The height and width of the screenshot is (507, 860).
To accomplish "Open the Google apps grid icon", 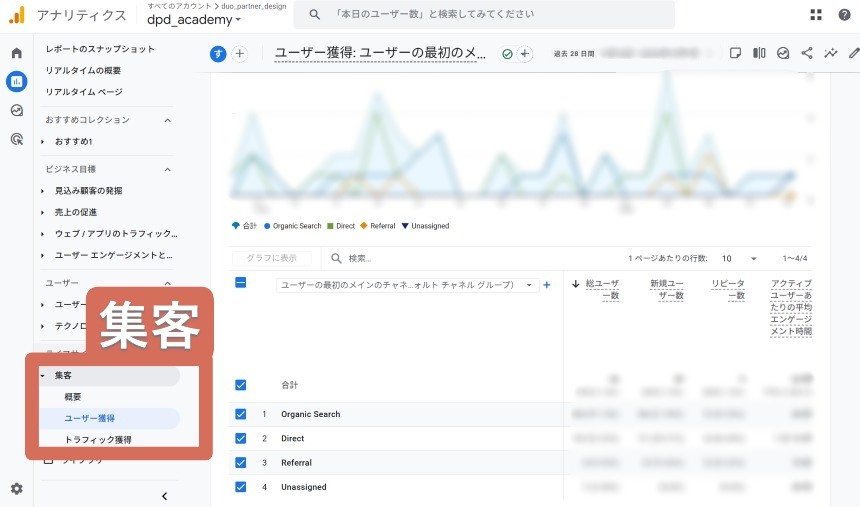I will tap(816, 15).
